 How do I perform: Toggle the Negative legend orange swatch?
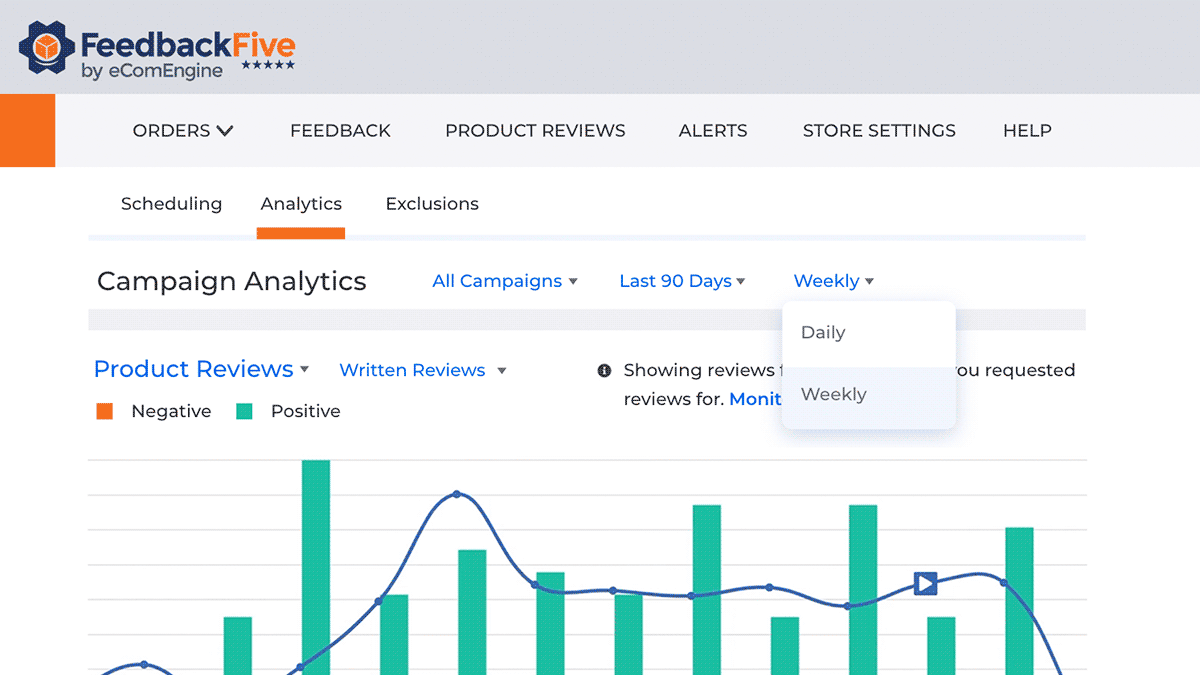click(104, 411)
